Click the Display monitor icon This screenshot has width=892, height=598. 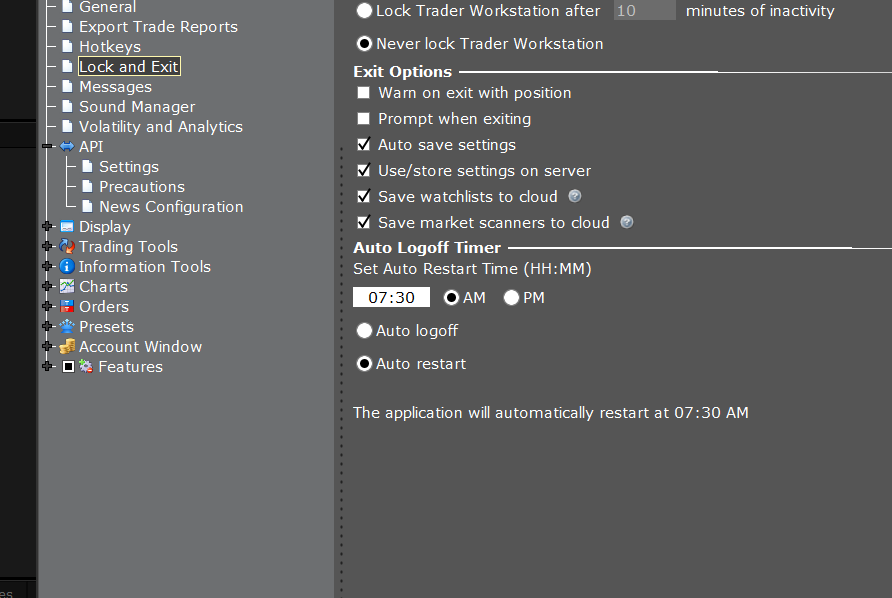click(x=67, y=227)
